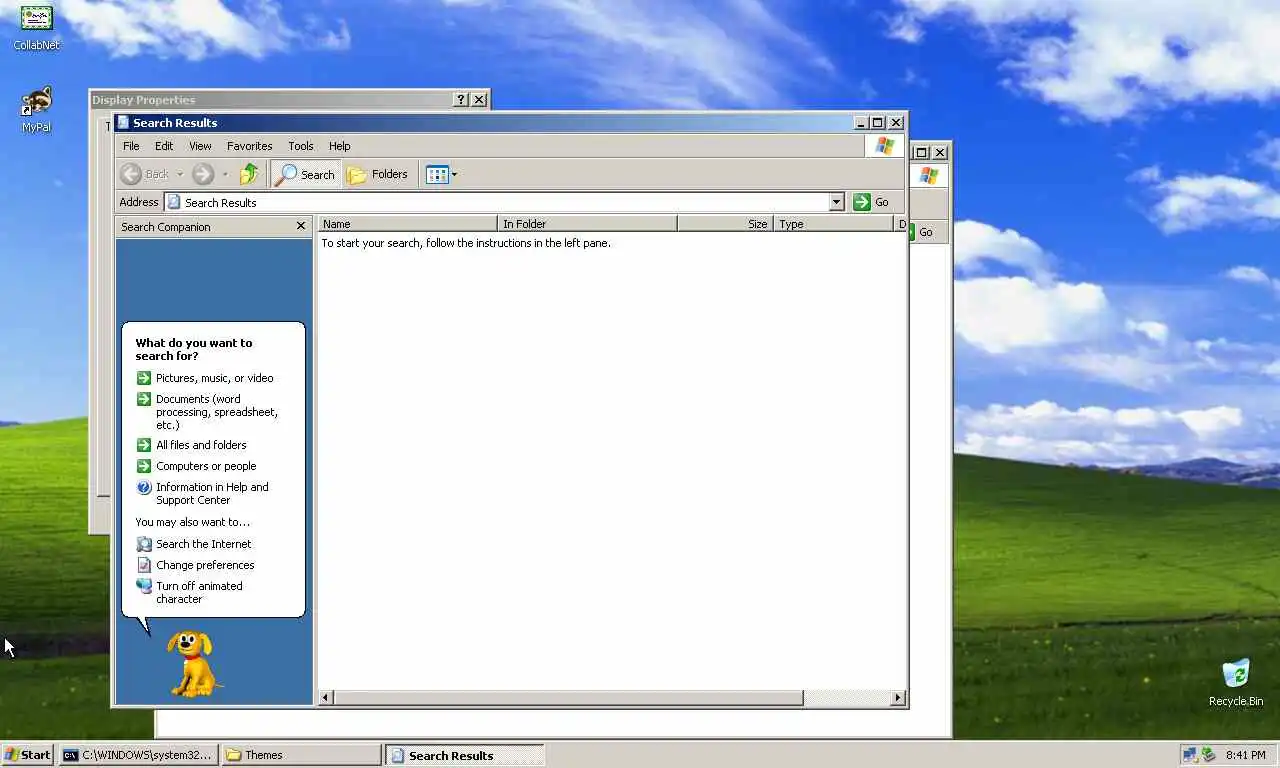Click the Forward arrow toolbar icon

tap(203, 174)
